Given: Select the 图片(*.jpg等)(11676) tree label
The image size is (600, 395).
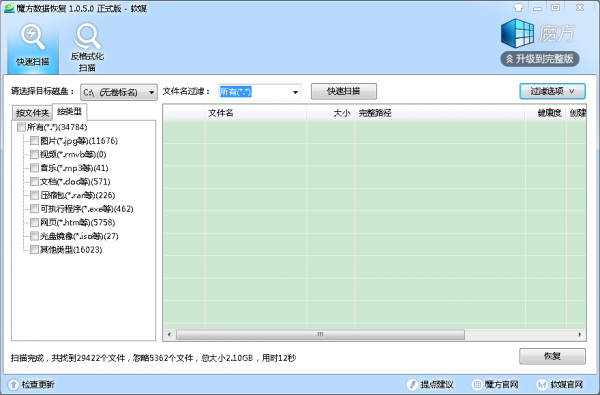Looking at the screenshot, I should pyautogui.click(x=79, y=141).
